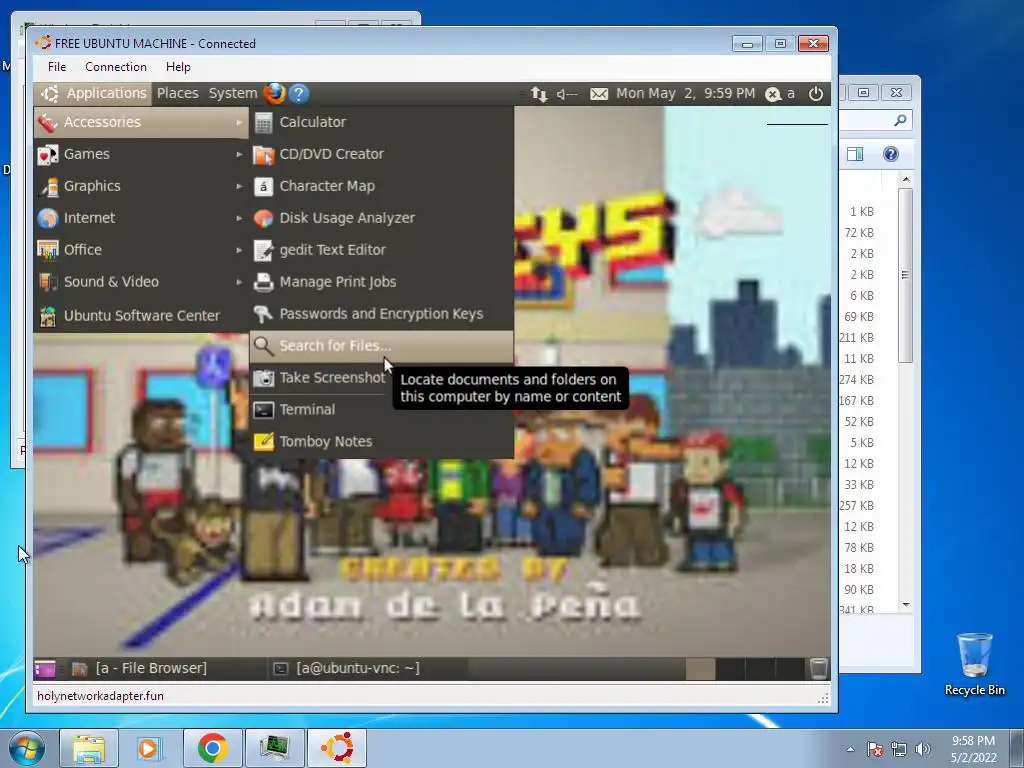The height and width of the screenshot is (768, 1024).
Task: Click the date and time in Ubuntu panel
Action: click(x=685, y=93)
